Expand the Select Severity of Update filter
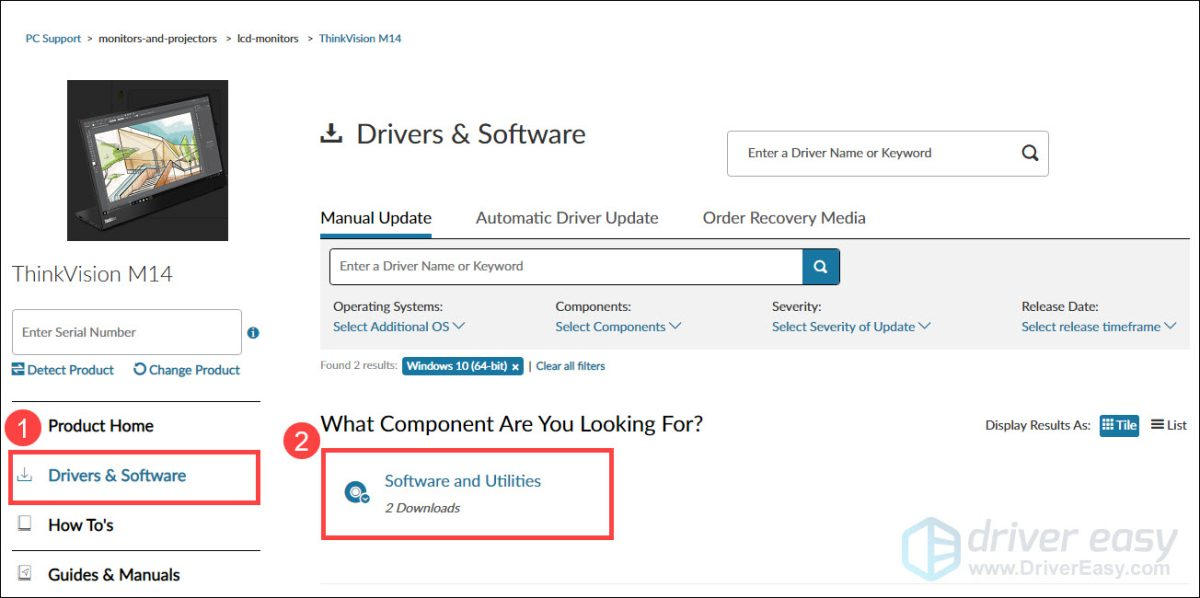This screenshot has height=598, width=1200. [x=851, y=326]
